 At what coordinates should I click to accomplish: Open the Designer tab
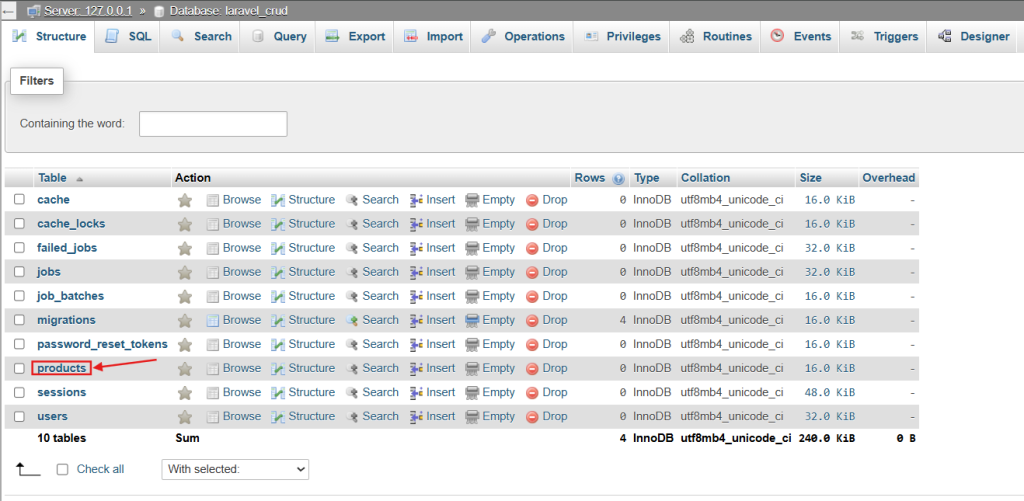coord(974,37)
